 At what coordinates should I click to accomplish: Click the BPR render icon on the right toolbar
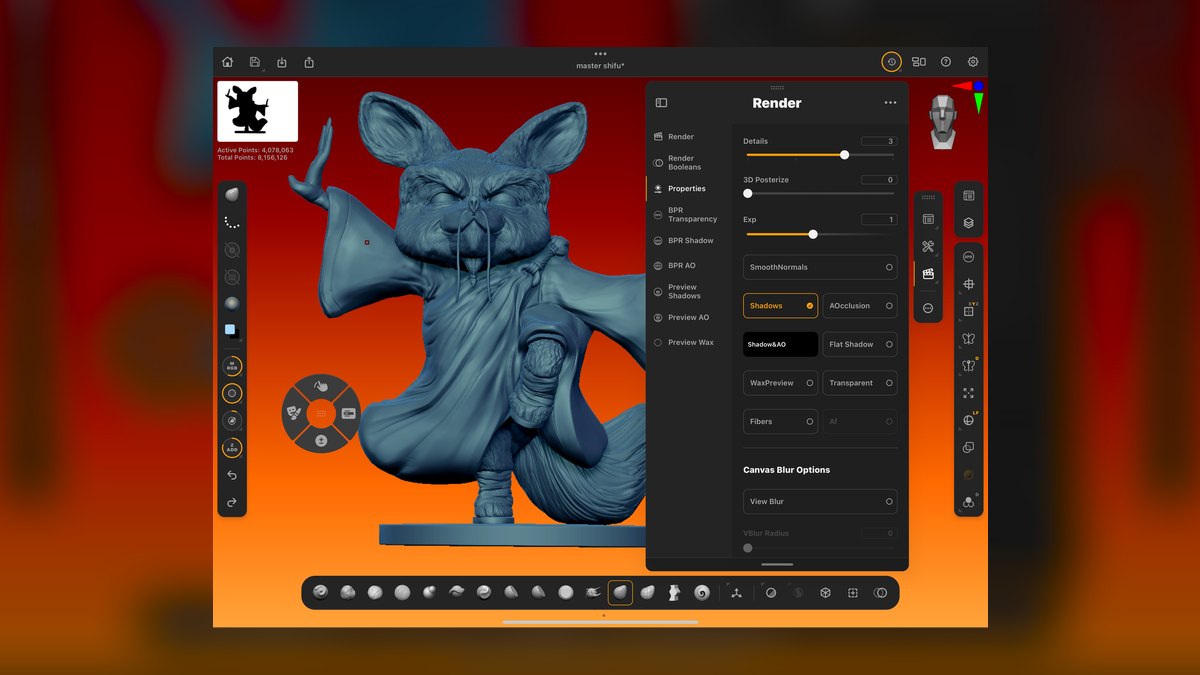coord(969,257)
